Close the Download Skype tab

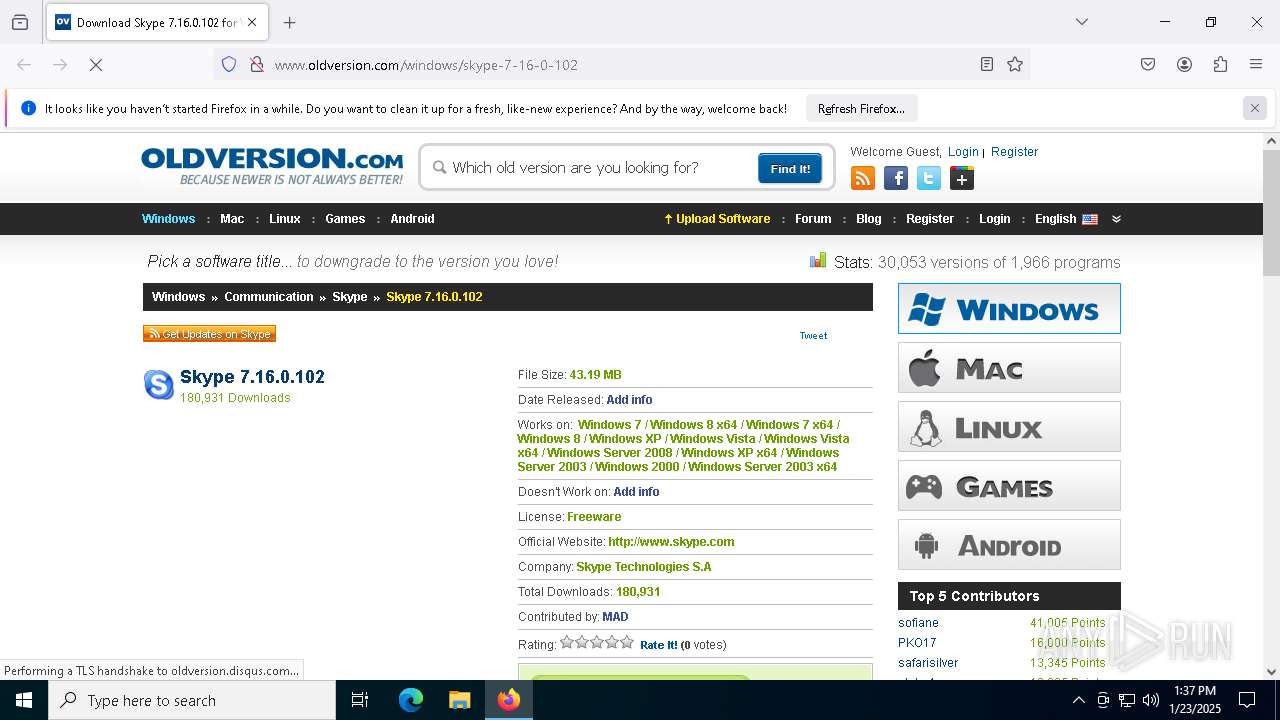point(252,22)
